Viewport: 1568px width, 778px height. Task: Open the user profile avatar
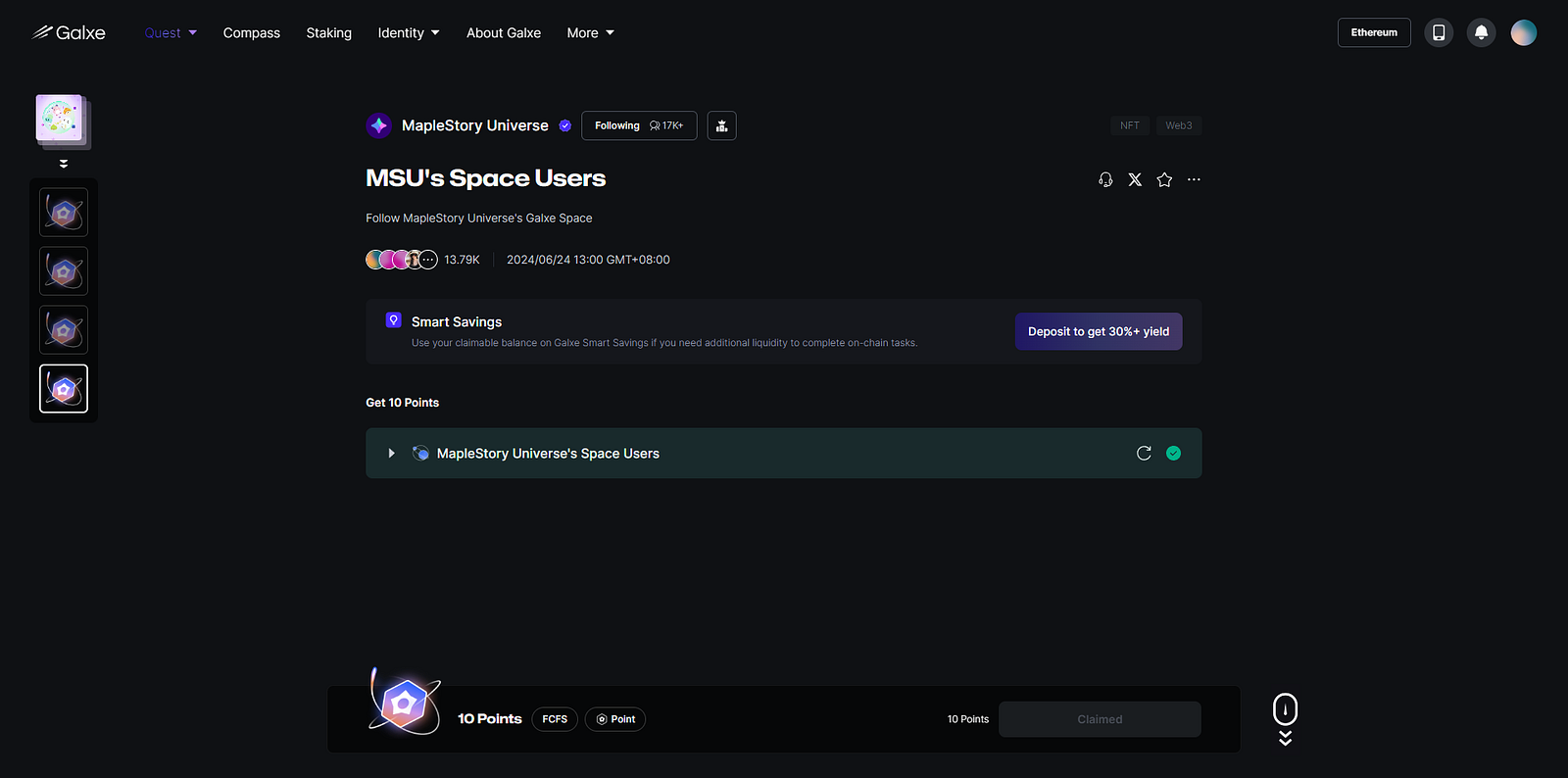(1524, 32)
